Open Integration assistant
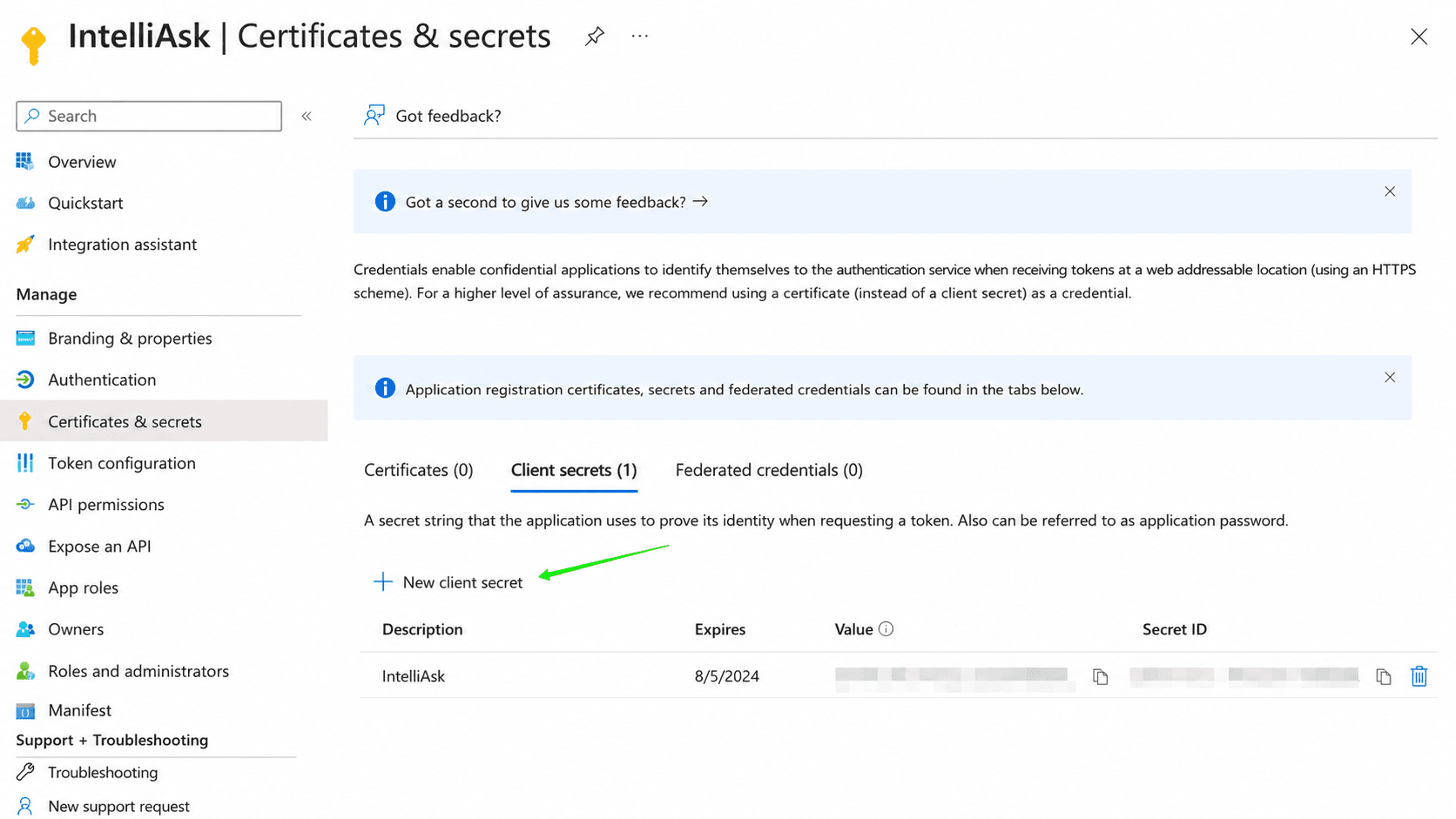This screenshot has width=1456, height=819. (122, 245)
